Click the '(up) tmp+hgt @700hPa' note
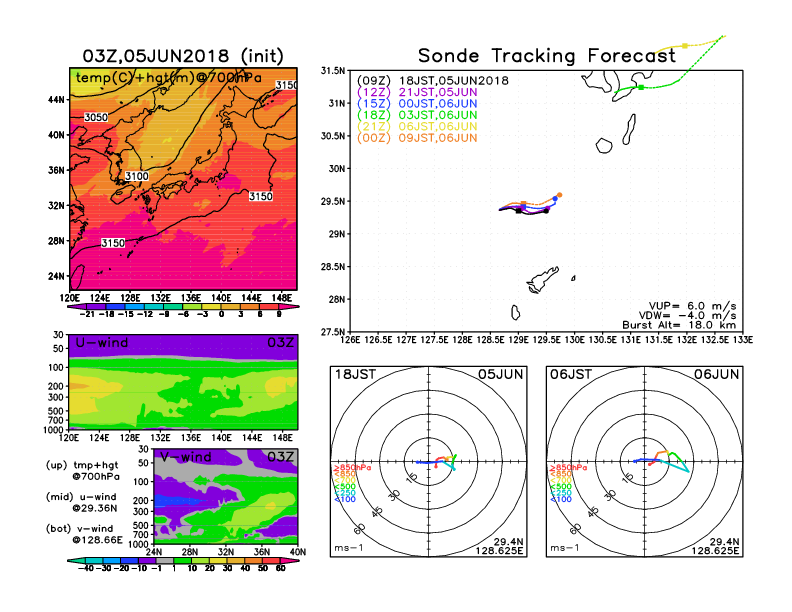This screenshot has width=792, height=612. click(83, 471)
